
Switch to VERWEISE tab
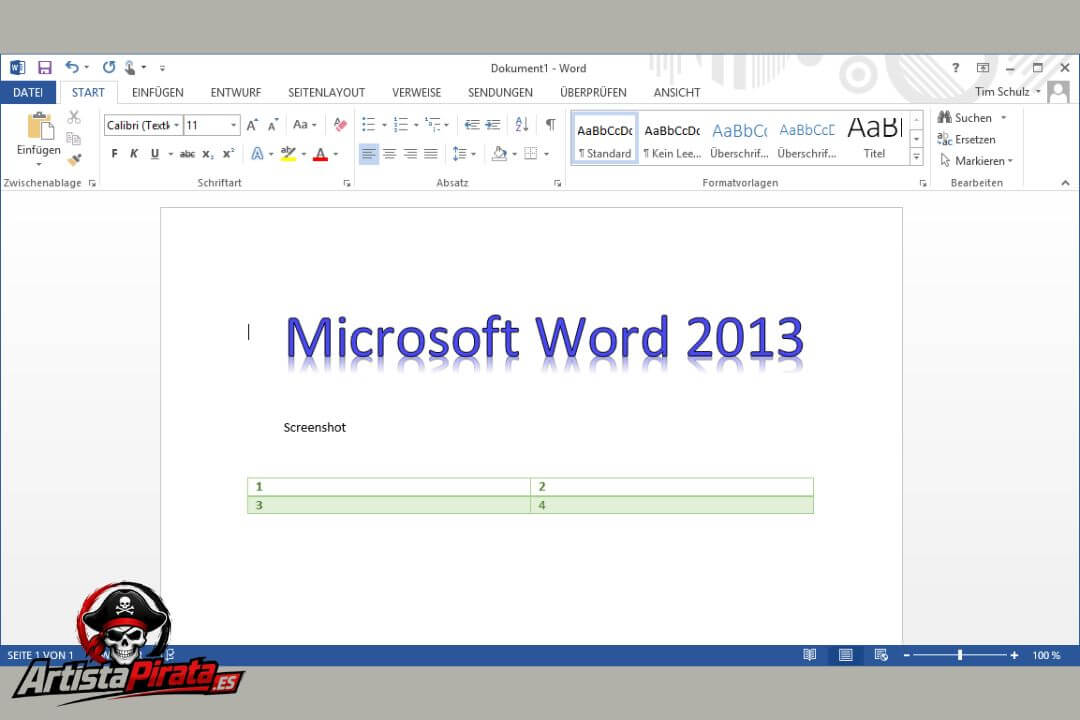[417, 92]
